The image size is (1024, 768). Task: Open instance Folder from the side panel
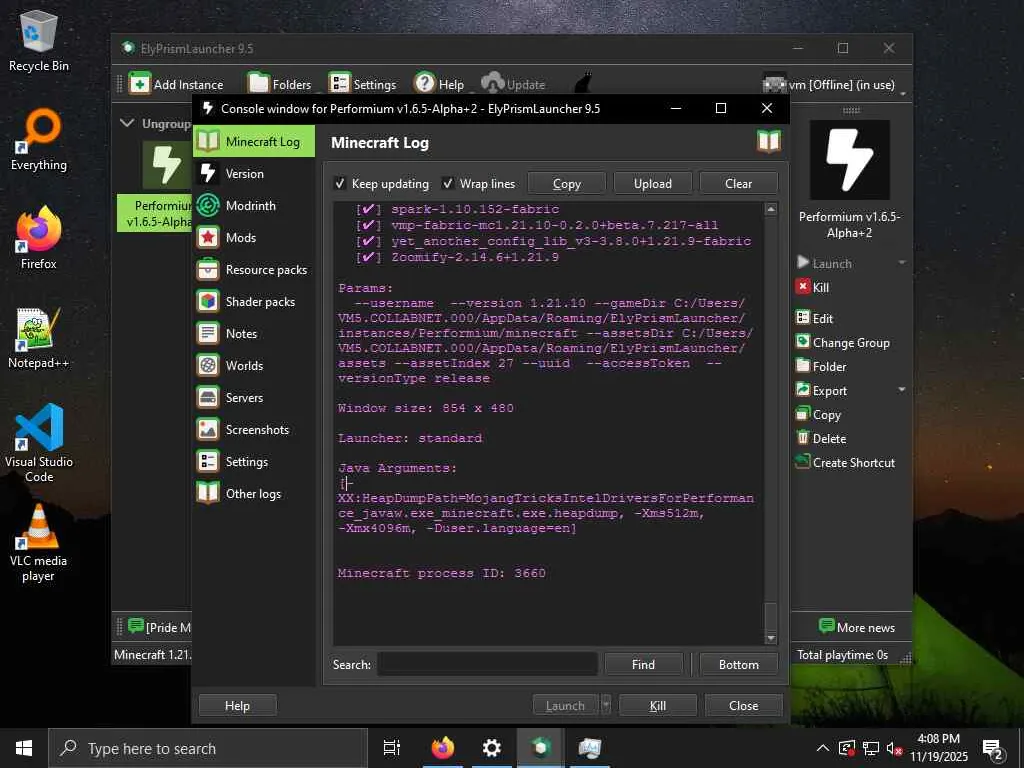pos(821,366)
